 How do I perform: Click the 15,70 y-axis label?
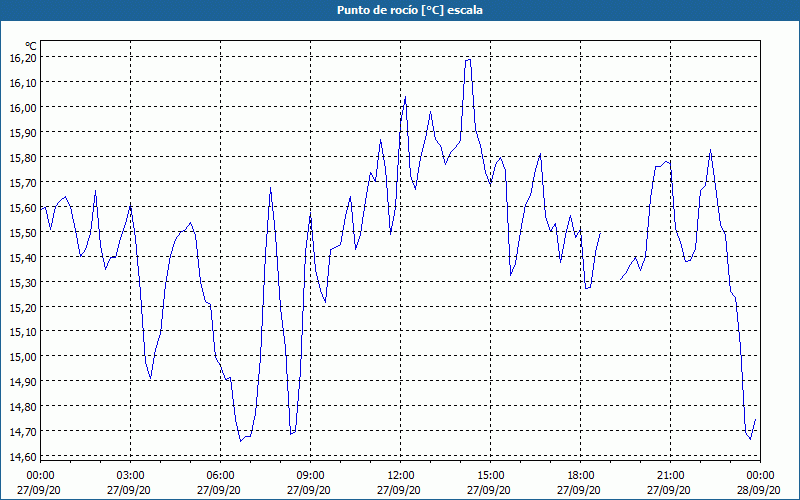[23, 183]
